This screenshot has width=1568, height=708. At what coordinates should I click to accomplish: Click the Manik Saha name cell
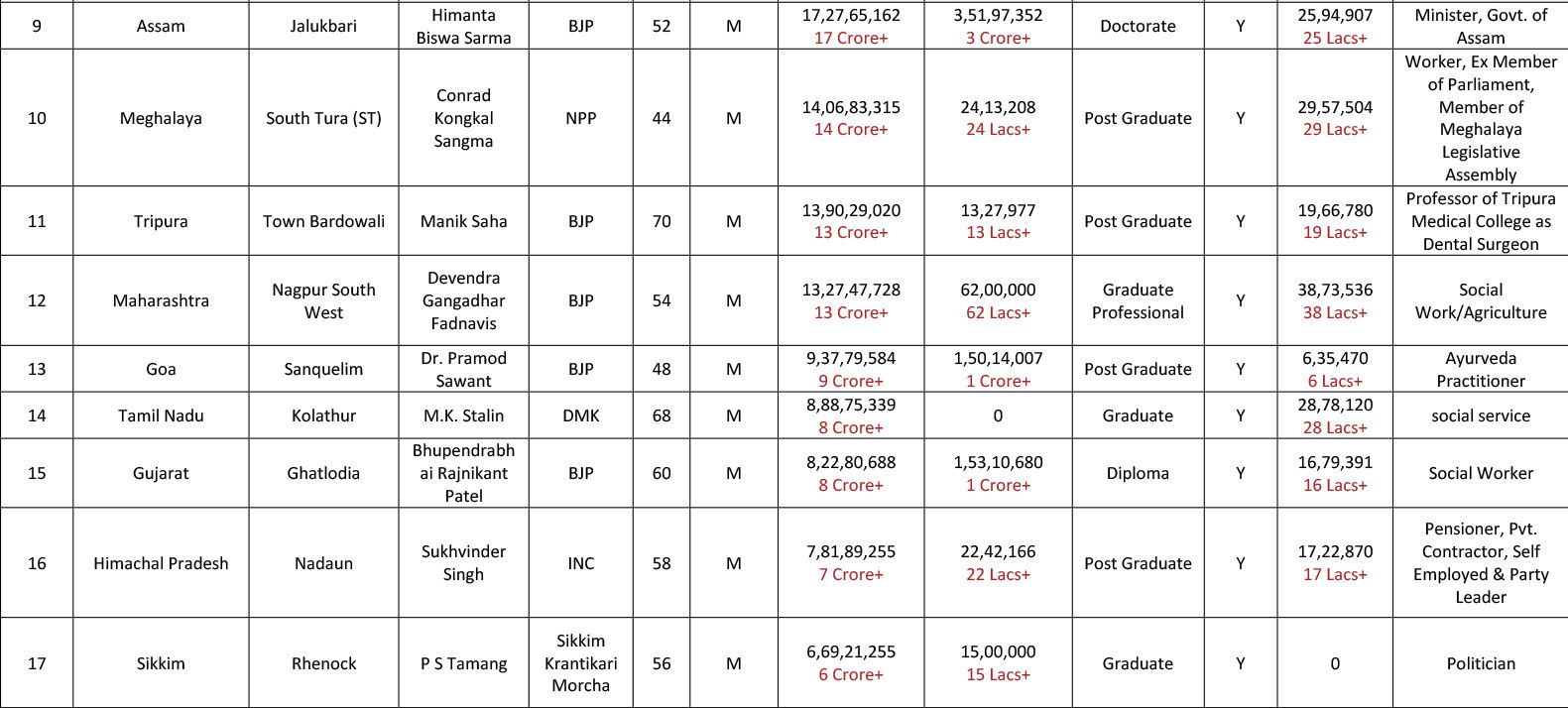click(463, 221)
